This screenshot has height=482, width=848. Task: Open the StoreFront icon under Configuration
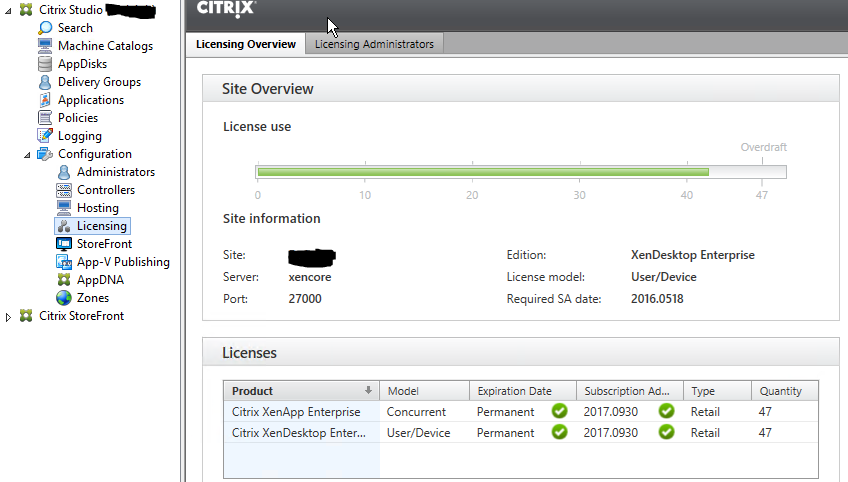coord(64,244)
